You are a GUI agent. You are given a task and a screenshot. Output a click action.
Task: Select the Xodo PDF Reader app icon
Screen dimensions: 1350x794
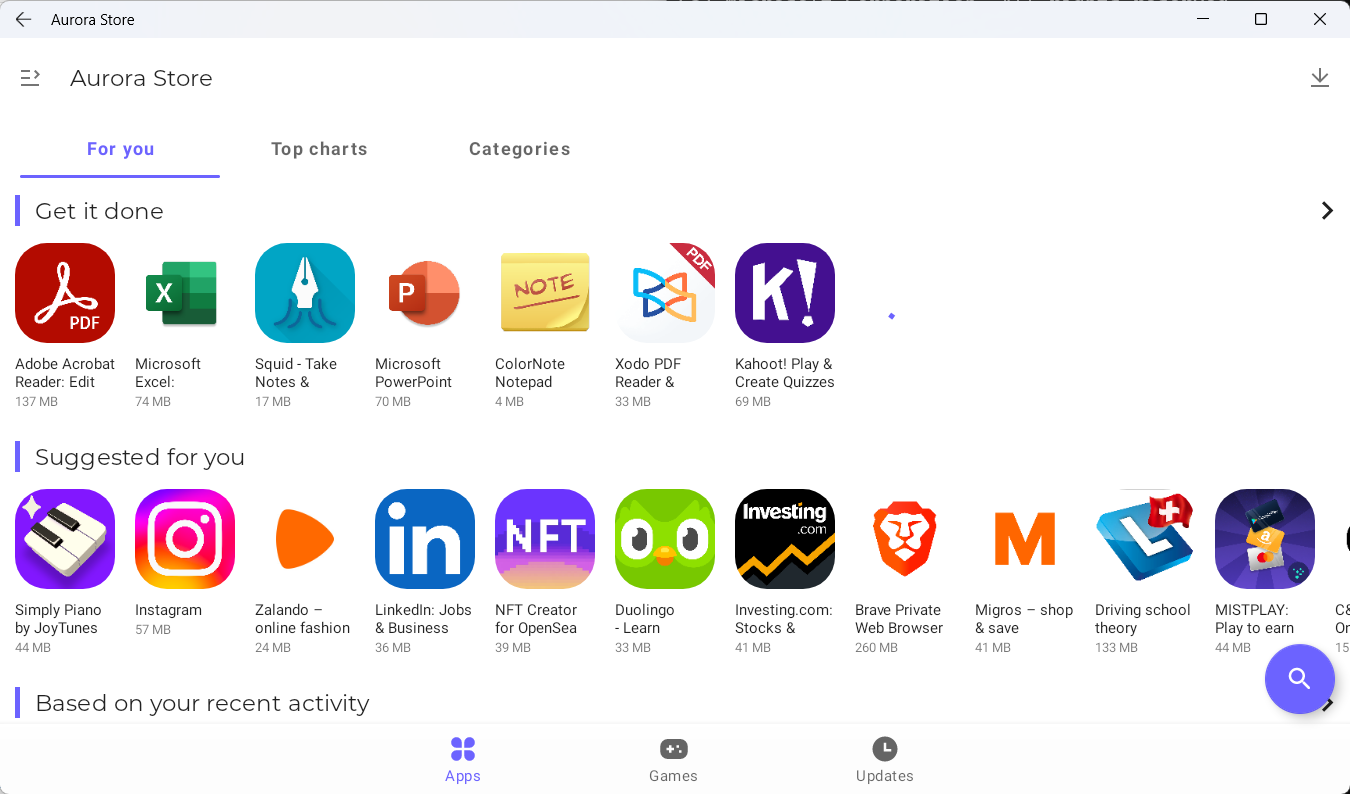pyautogui.click(x=665, y=293)
